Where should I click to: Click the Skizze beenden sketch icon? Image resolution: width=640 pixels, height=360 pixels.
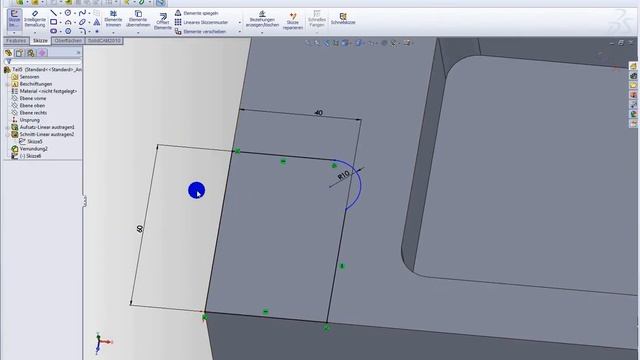[14, 19]
